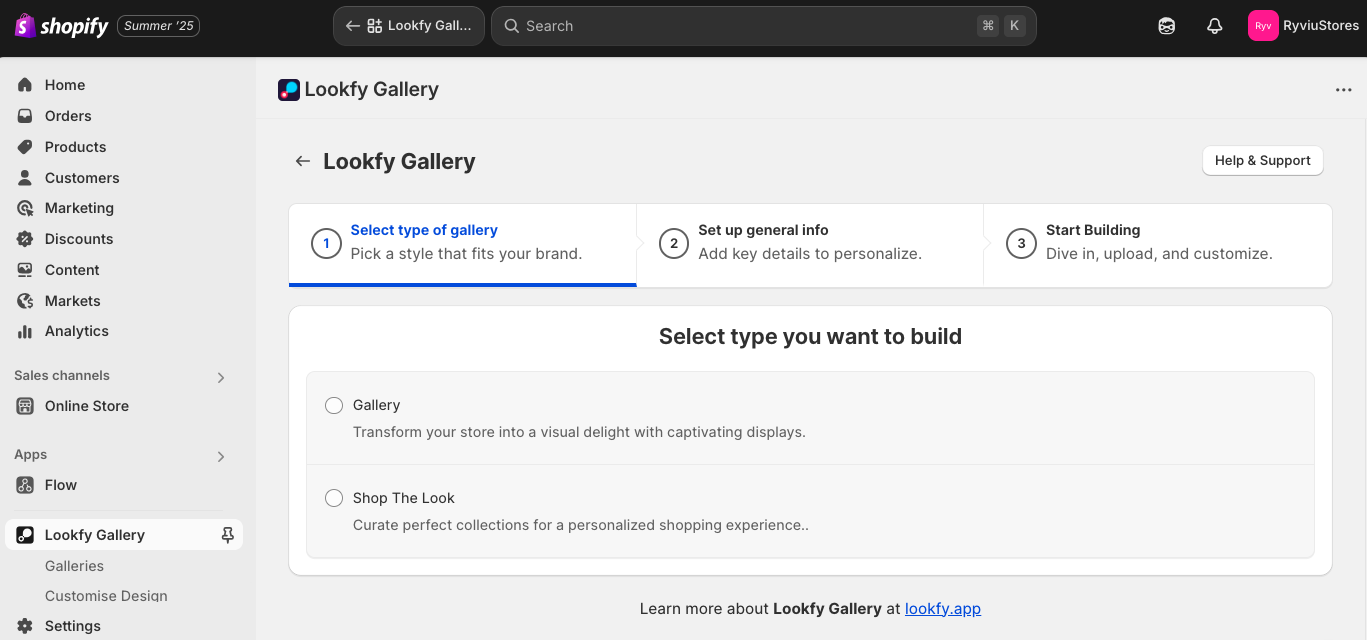The height and width of the screenshot is (640, 1367).
Task: Select the Start Building step tab
Action: [1158, 244]
